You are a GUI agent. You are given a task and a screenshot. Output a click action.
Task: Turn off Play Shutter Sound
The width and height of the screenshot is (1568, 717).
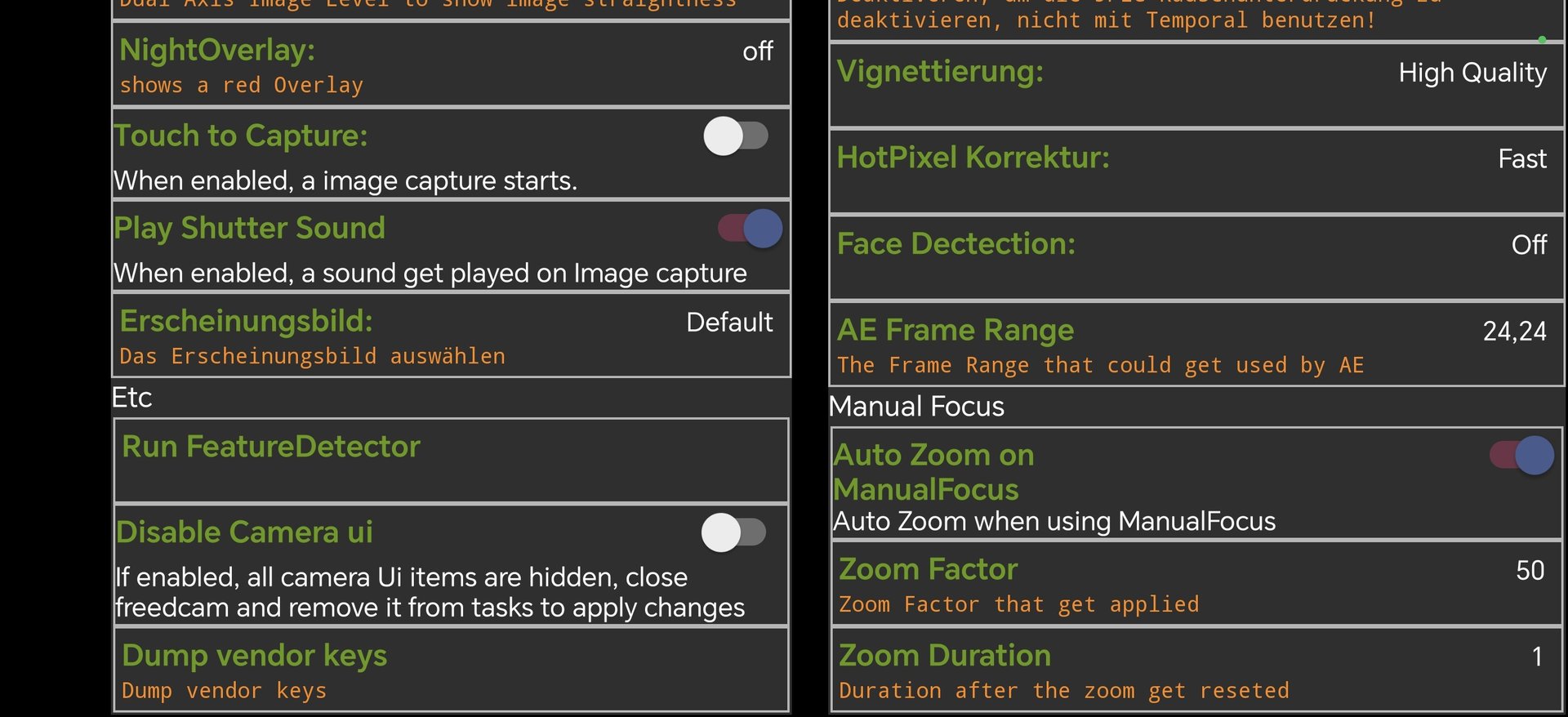(x=750, y=229)
